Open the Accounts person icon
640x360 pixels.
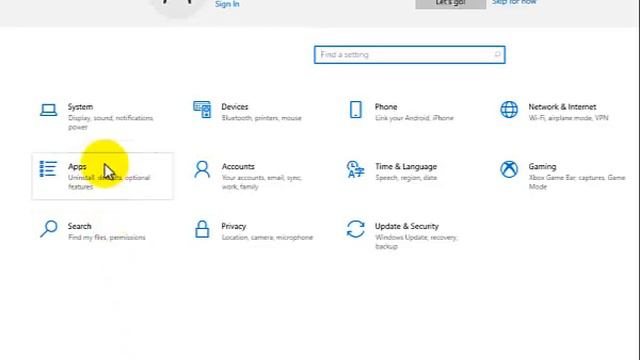tap(202, 169)
